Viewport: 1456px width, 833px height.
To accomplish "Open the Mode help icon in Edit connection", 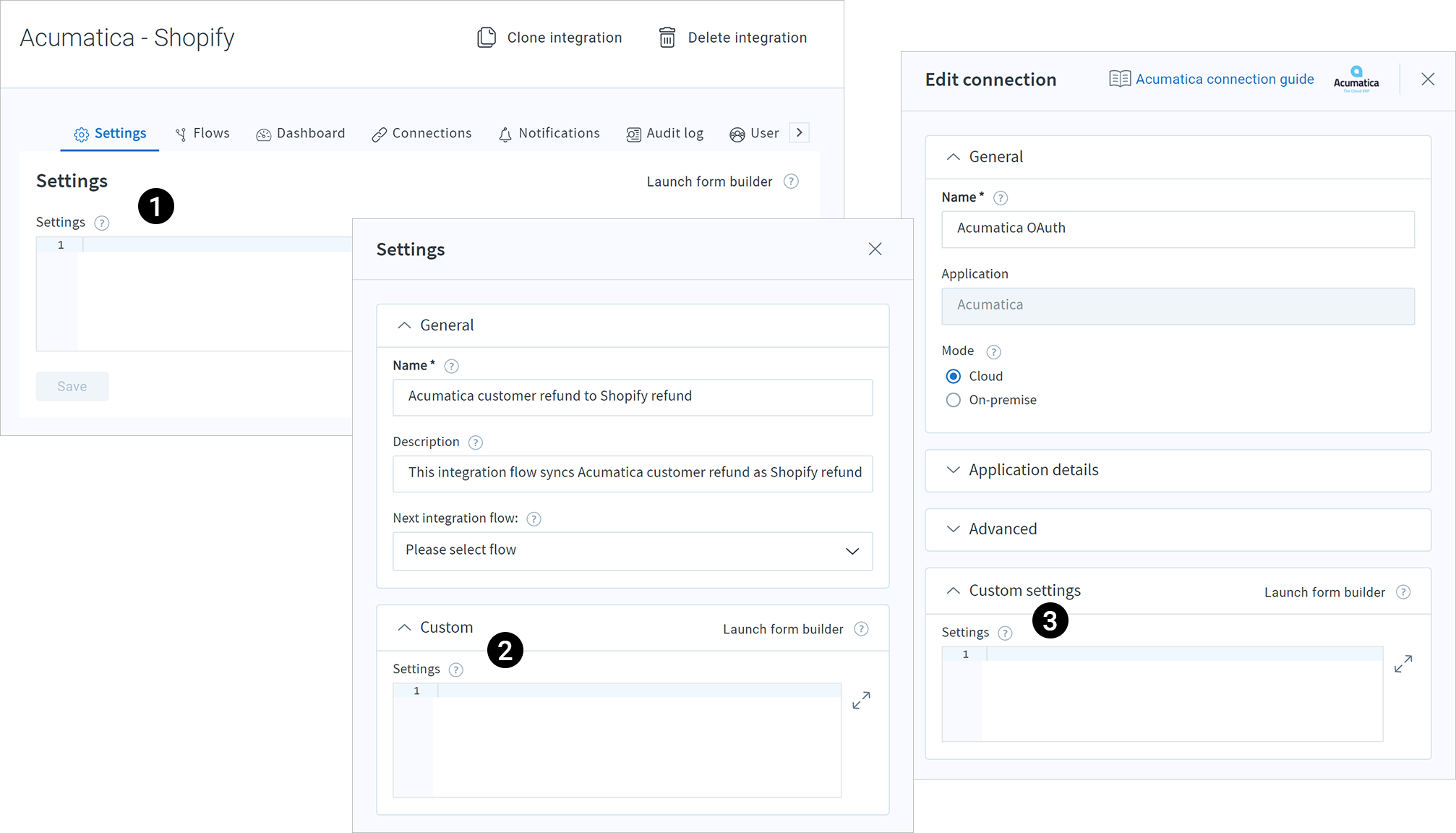I will [x=994, y=352].
